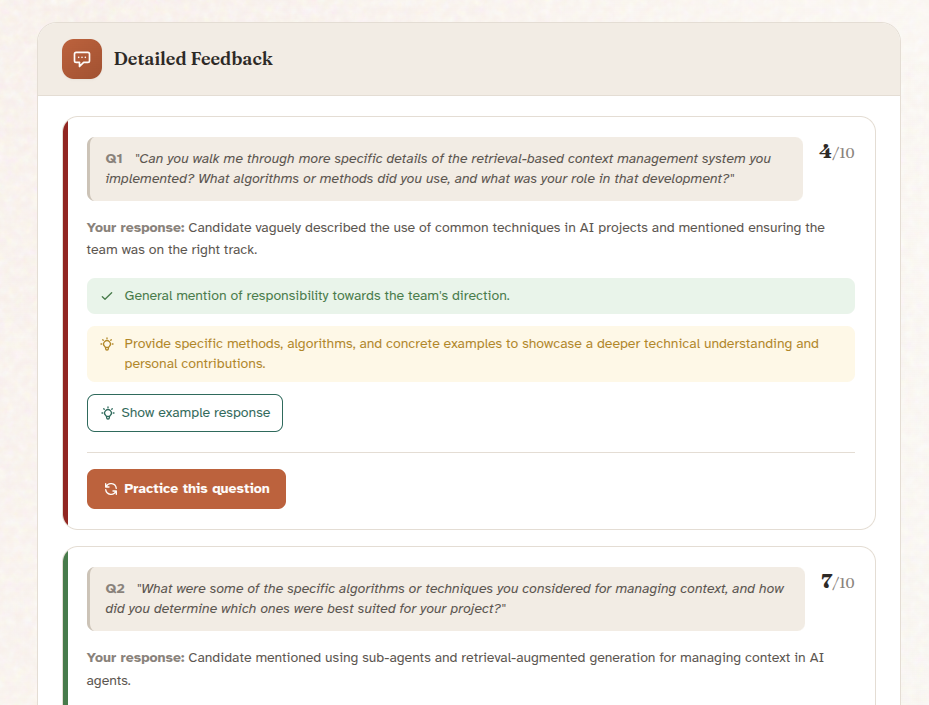This screenshot has height=705, width=929.
Task: Click the lightbulb icon inside Show example response
Action: coord(107,412)
